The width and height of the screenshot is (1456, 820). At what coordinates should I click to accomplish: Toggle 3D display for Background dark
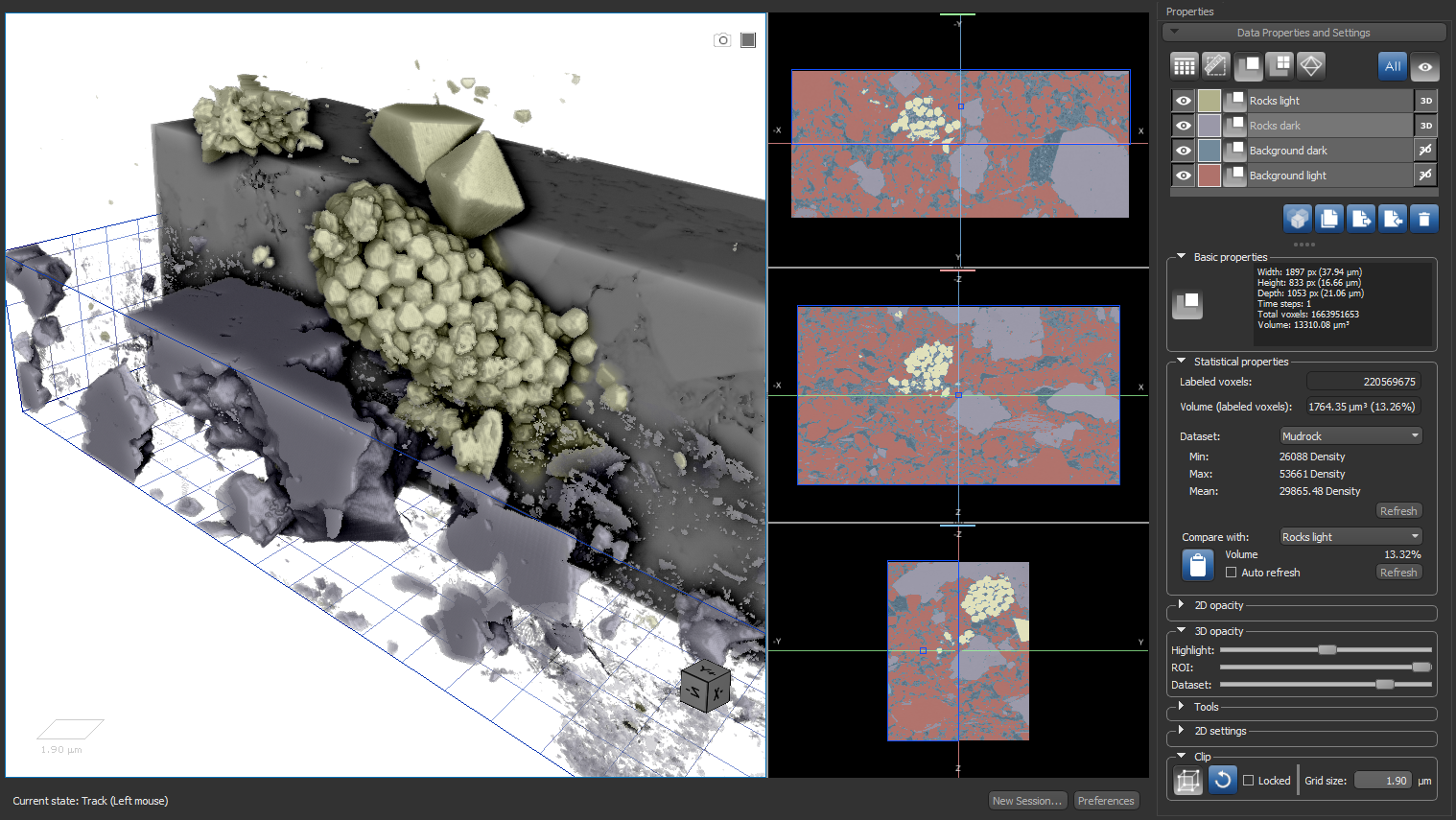[x=1425, y=151]
